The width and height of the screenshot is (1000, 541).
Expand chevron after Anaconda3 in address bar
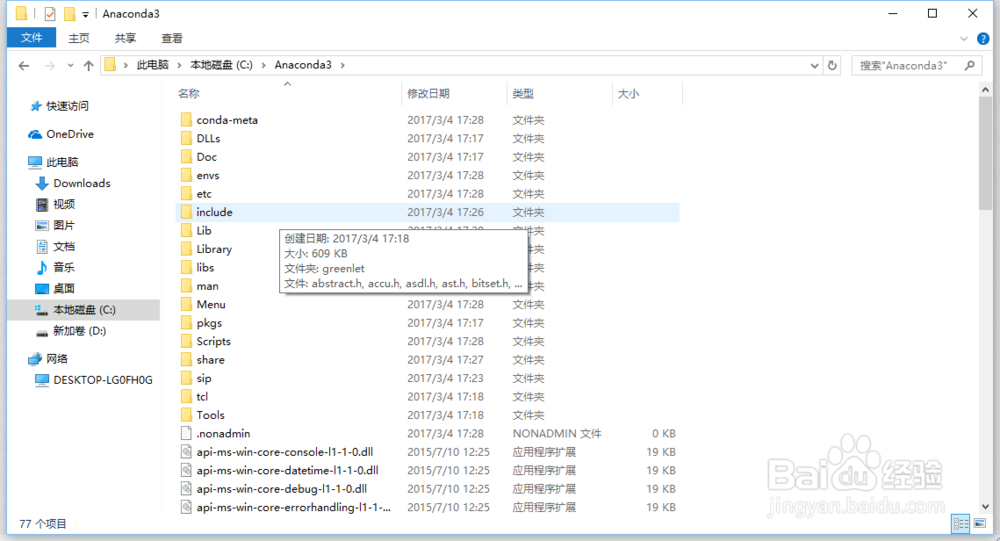[x=342, y=65]
